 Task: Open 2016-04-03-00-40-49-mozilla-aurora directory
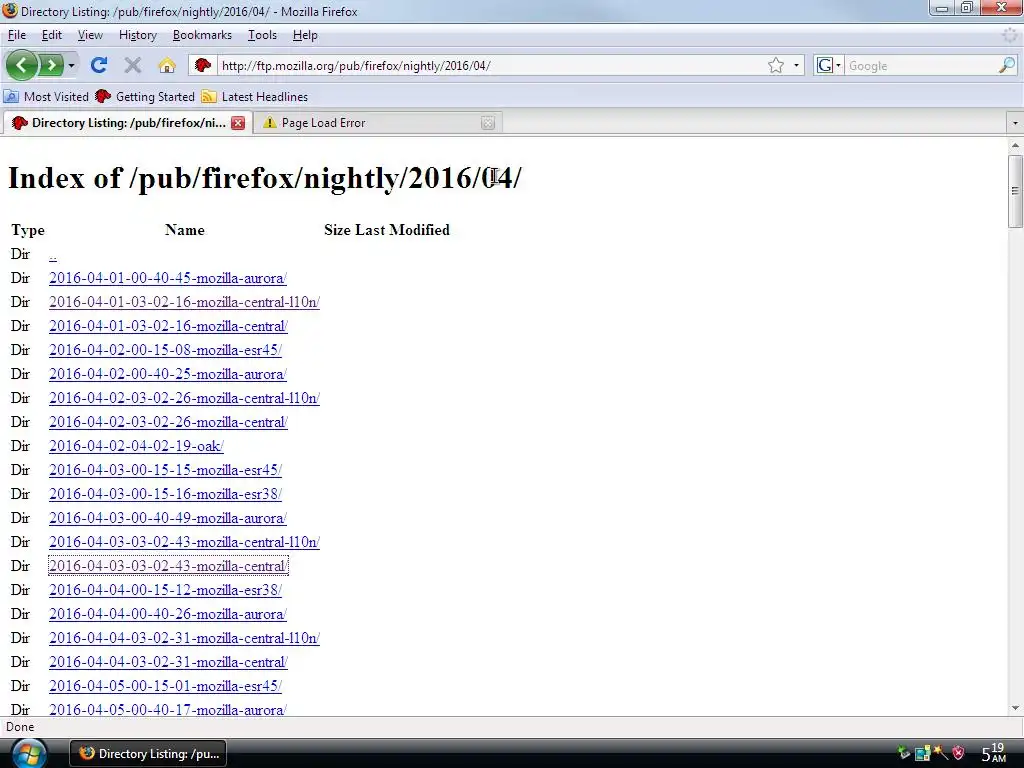tap(168, 518)
